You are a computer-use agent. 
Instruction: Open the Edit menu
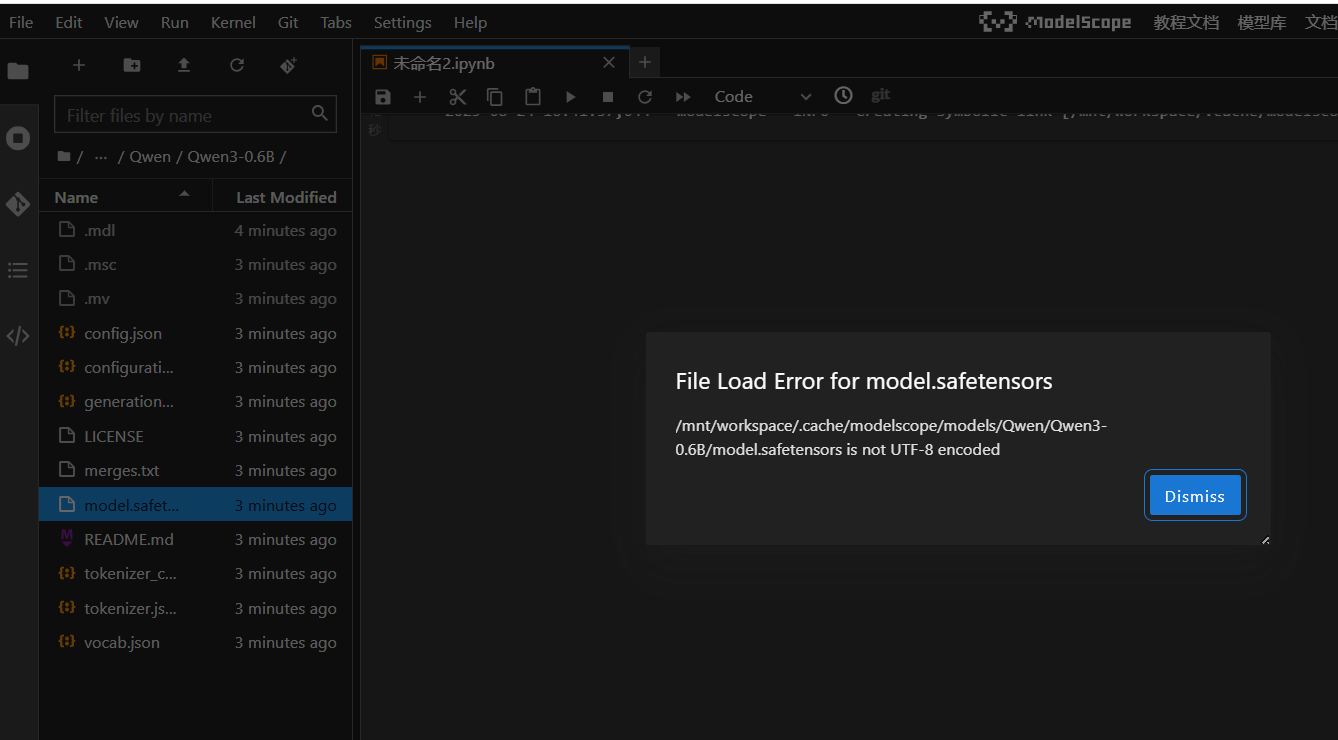point(69,22)
